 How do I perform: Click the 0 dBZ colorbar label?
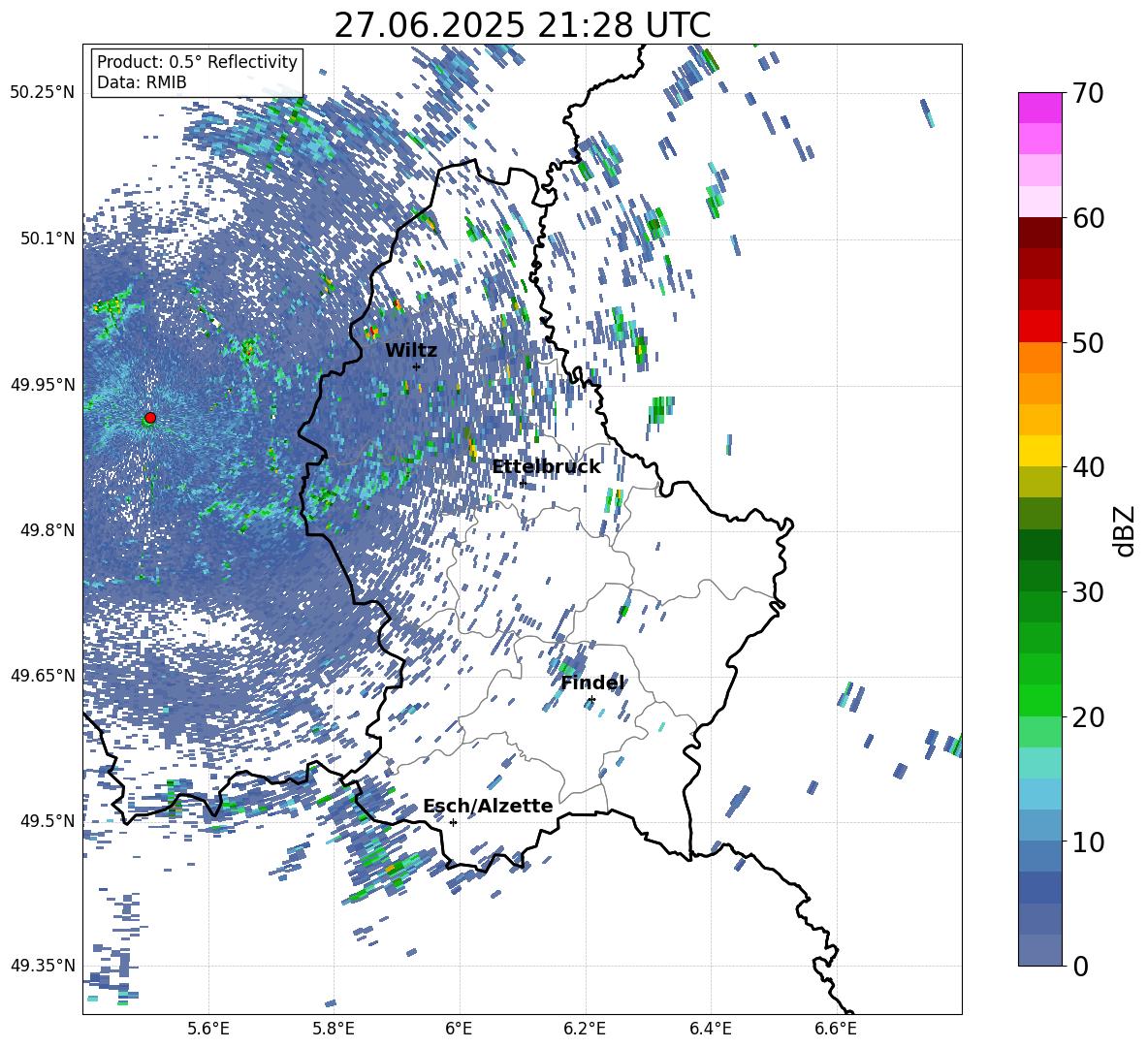coord(1080,966)
